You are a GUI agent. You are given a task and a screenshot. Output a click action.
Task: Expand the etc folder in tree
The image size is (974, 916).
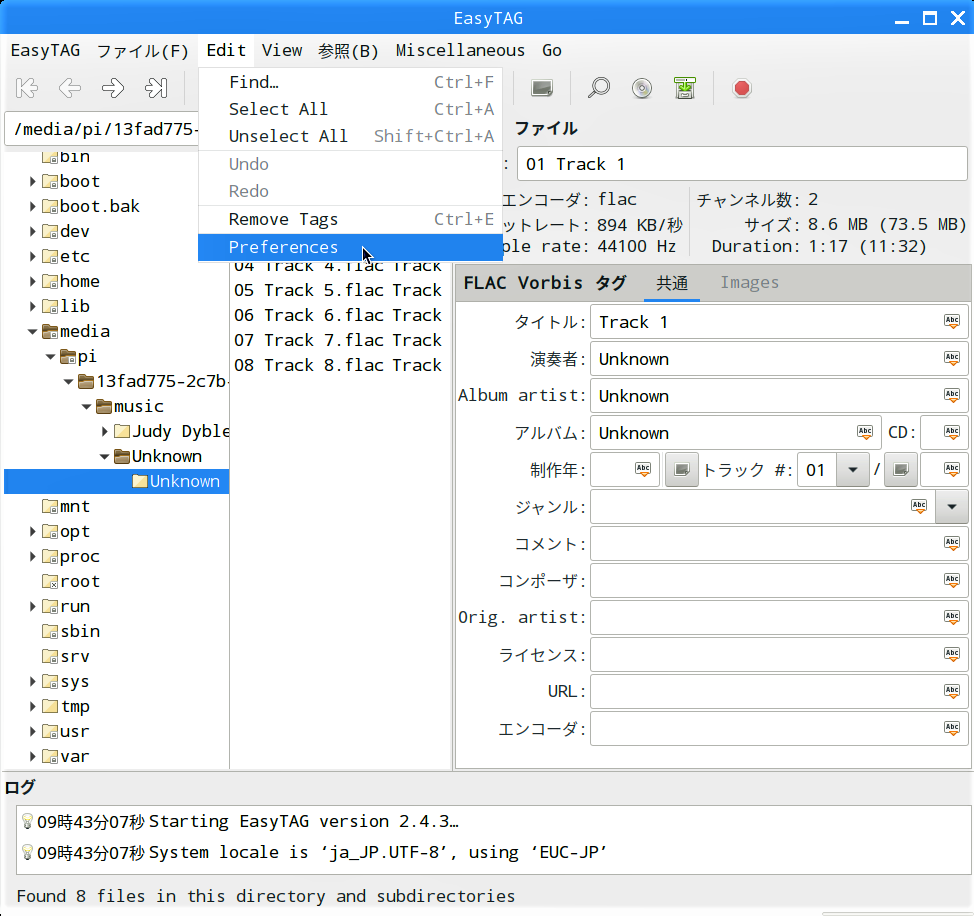point(32,256)
